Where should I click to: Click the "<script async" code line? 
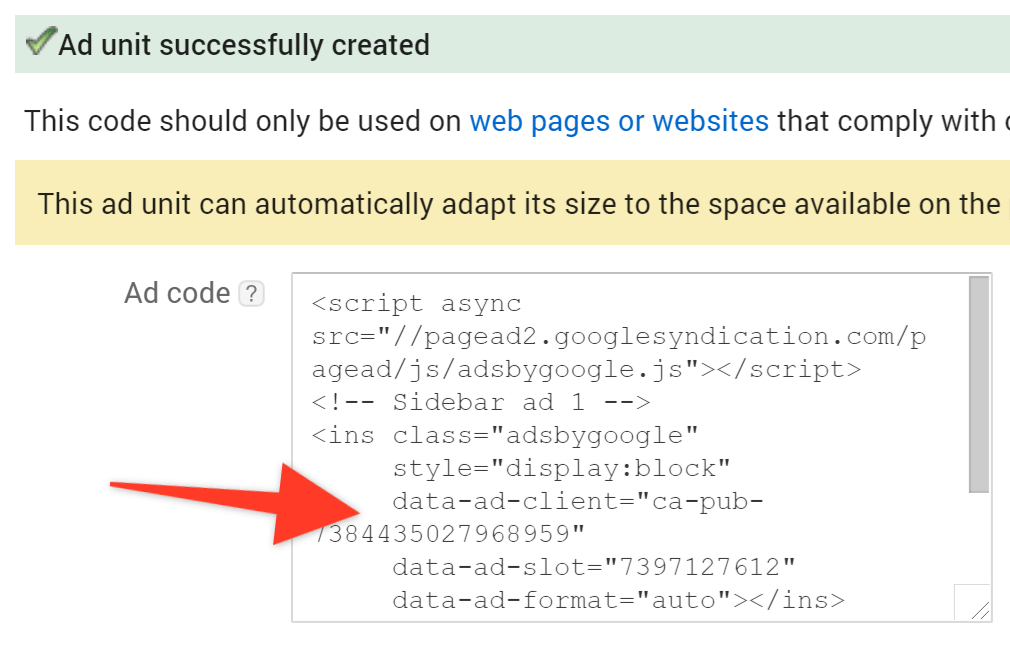(x=416, y=303)
